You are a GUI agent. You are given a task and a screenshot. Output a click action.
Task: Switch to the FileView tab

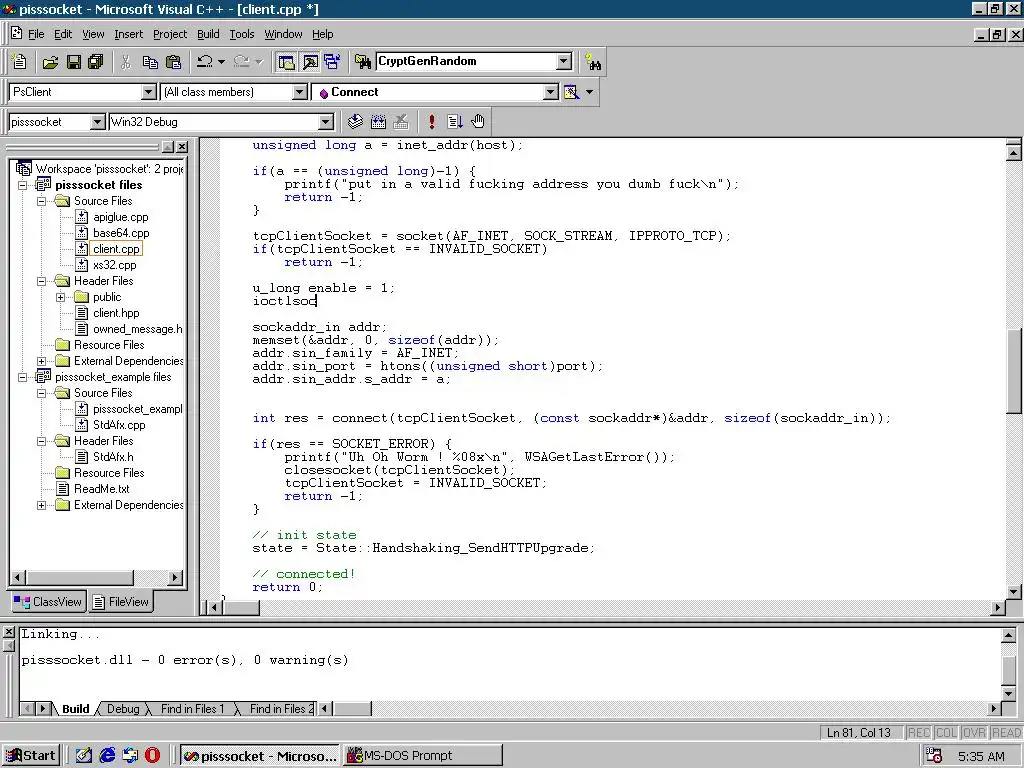tap(121, 601)
